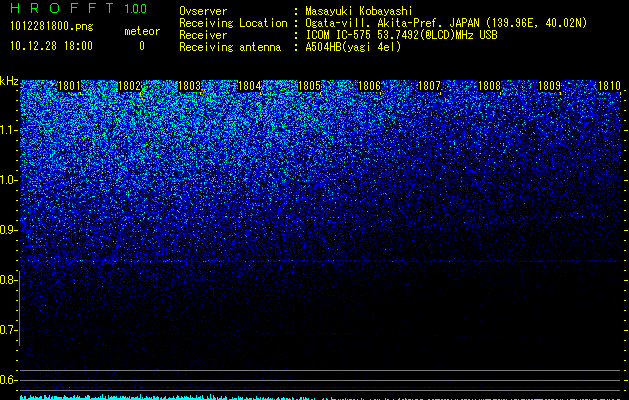Click the meteor label
The image size is (629, 400).
142,31
